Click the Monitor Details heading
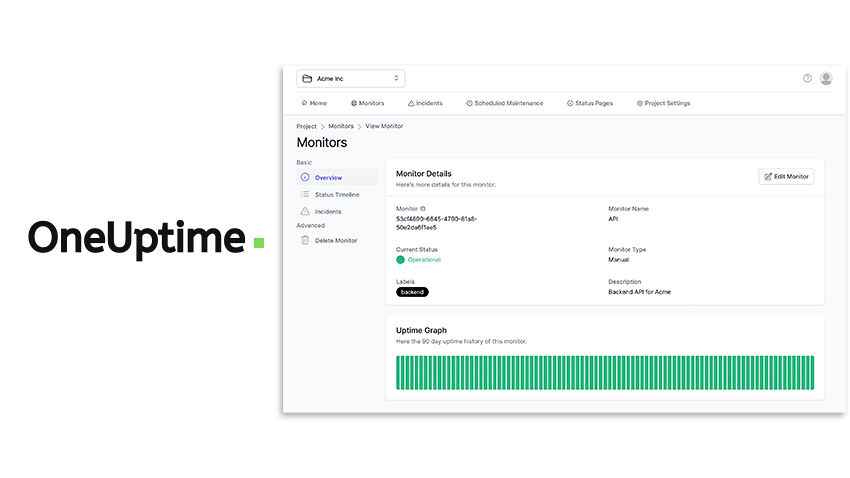 [x=423, y=173]
